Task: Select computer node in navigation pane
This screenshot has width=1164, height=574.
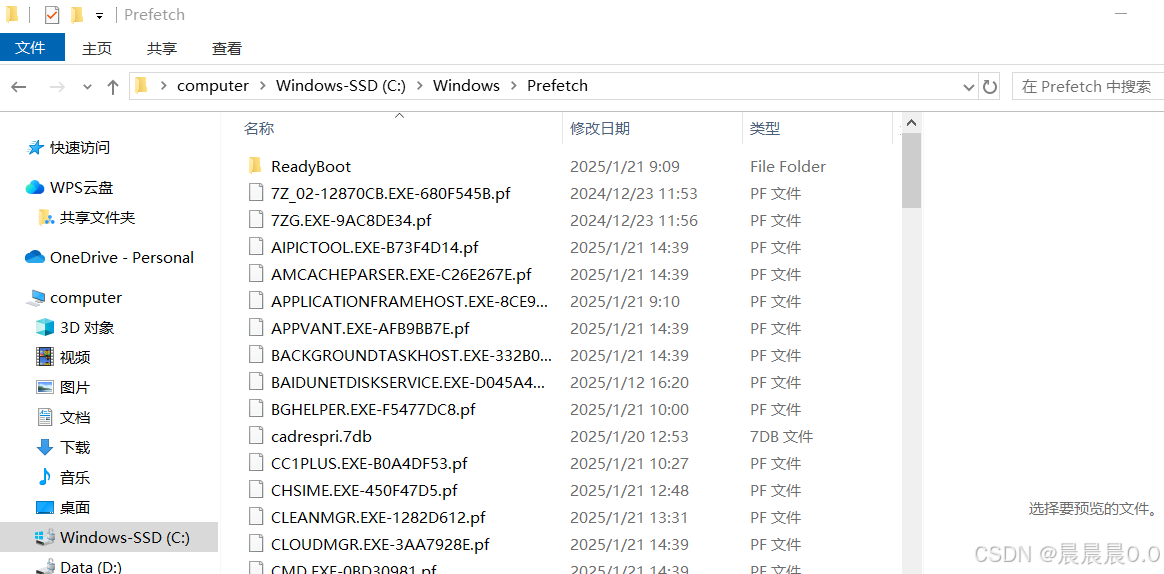Action: [85, 298]
